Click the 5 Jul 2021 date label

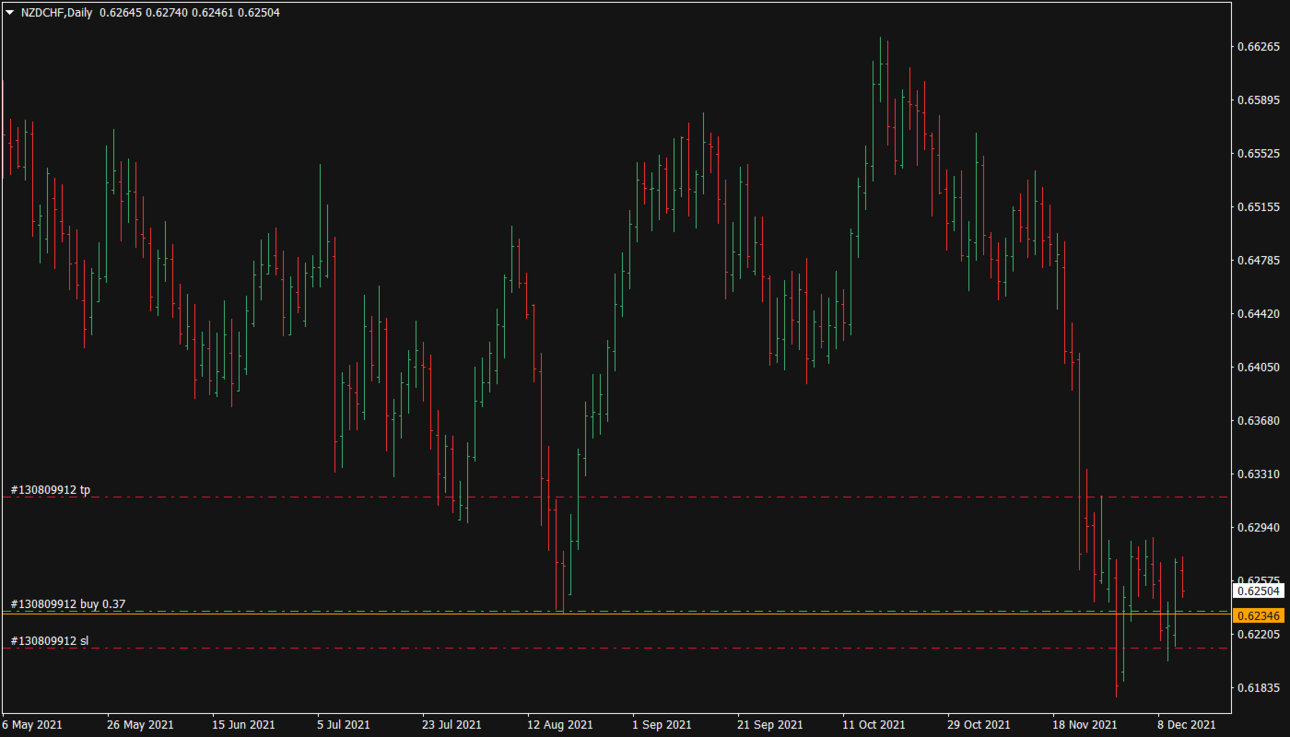344,724
